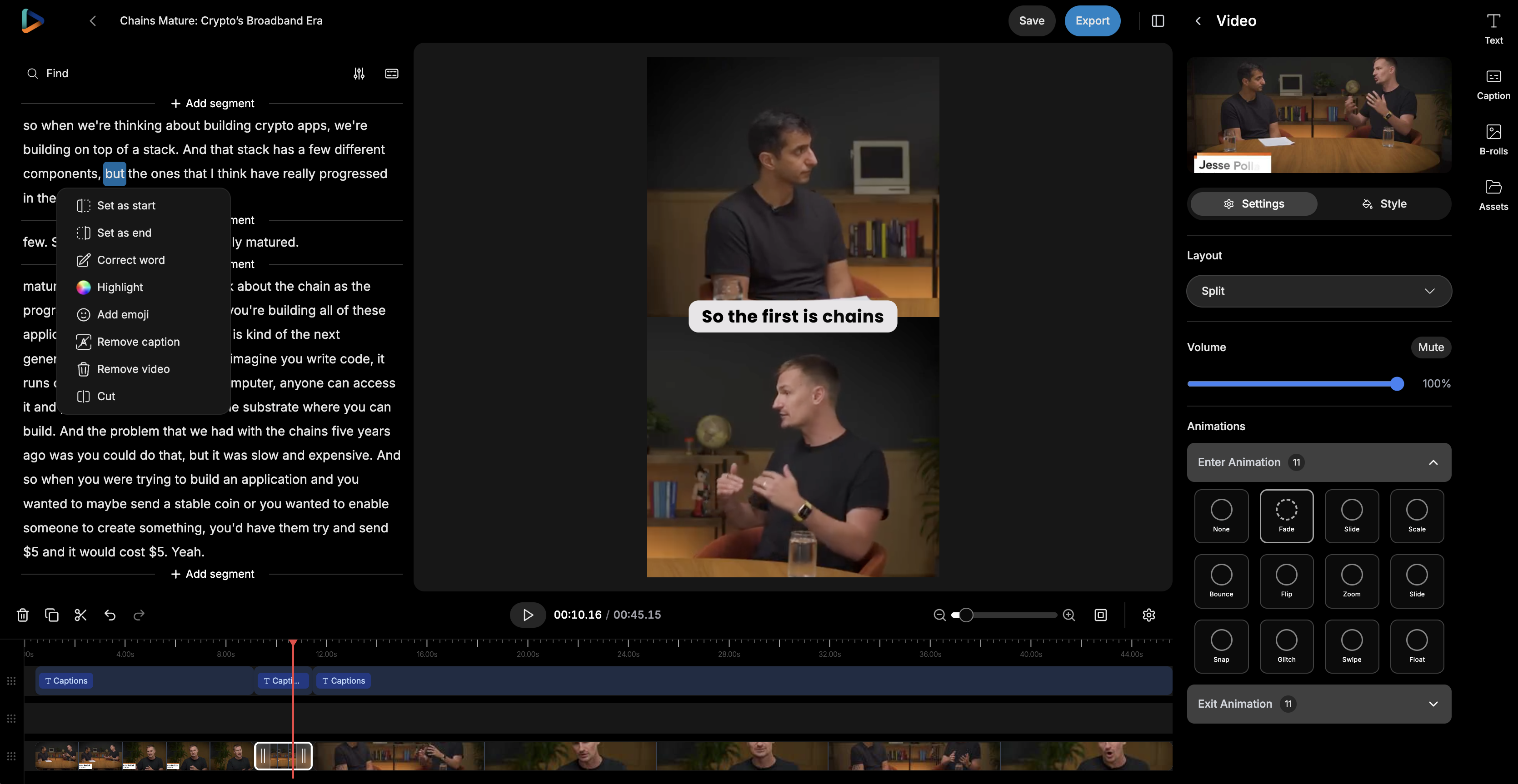Click the delete trash icon below transcript

pyautogui.click(x=22, y=615)
